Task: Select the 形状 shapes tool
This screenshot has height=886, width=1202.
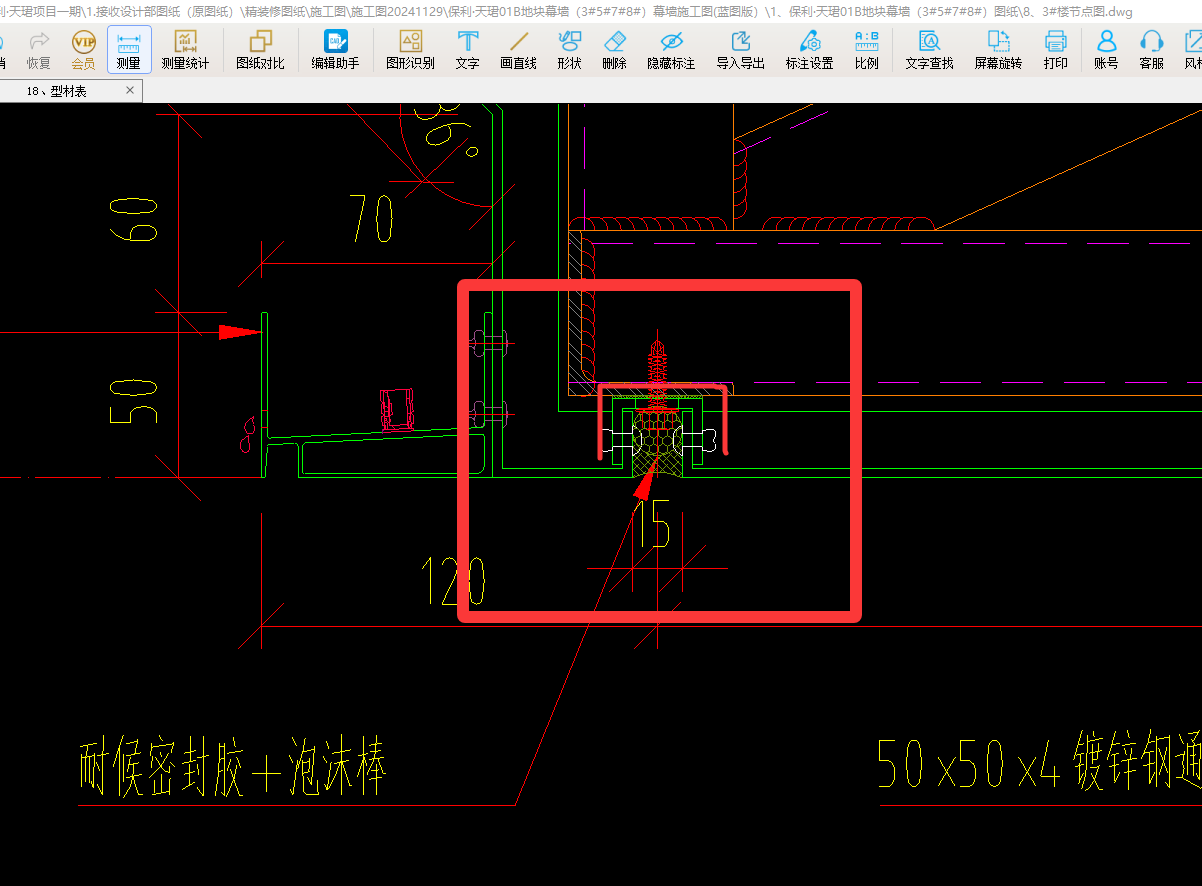Action: (x=569, y=50)
